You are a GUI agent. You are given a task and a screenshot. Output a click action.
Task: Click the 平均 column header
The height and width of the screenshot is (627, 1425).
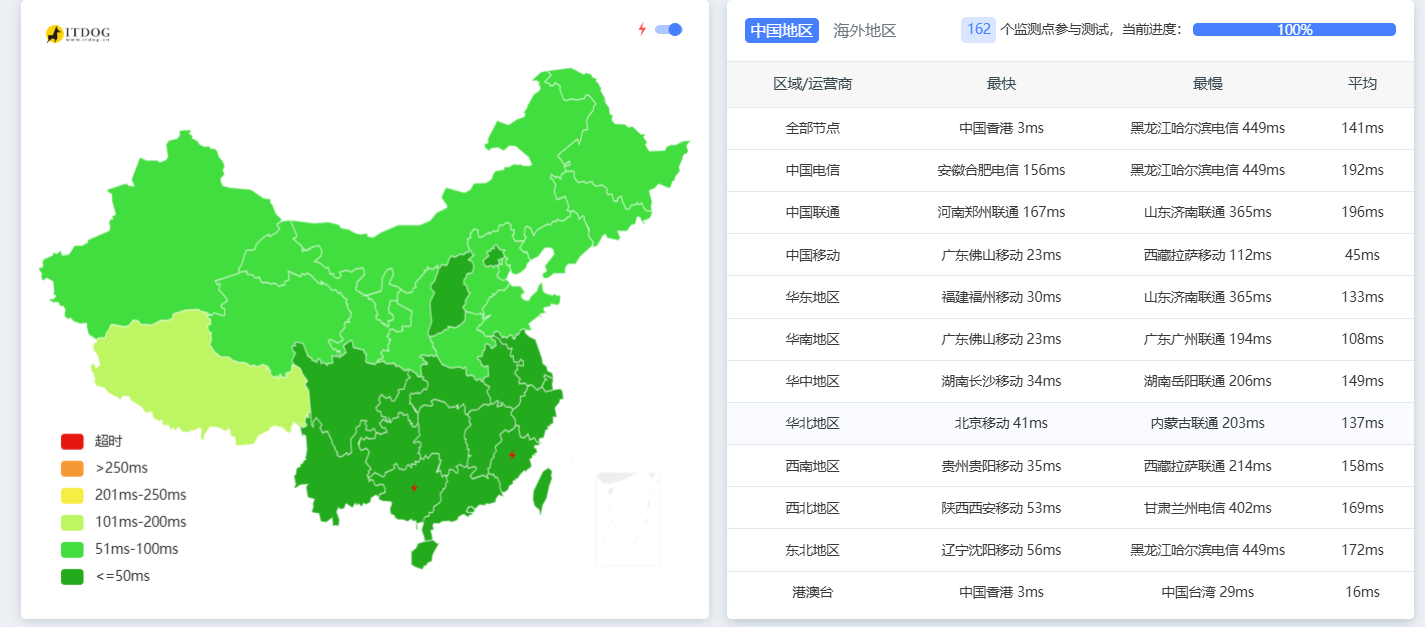(1362, 84)
